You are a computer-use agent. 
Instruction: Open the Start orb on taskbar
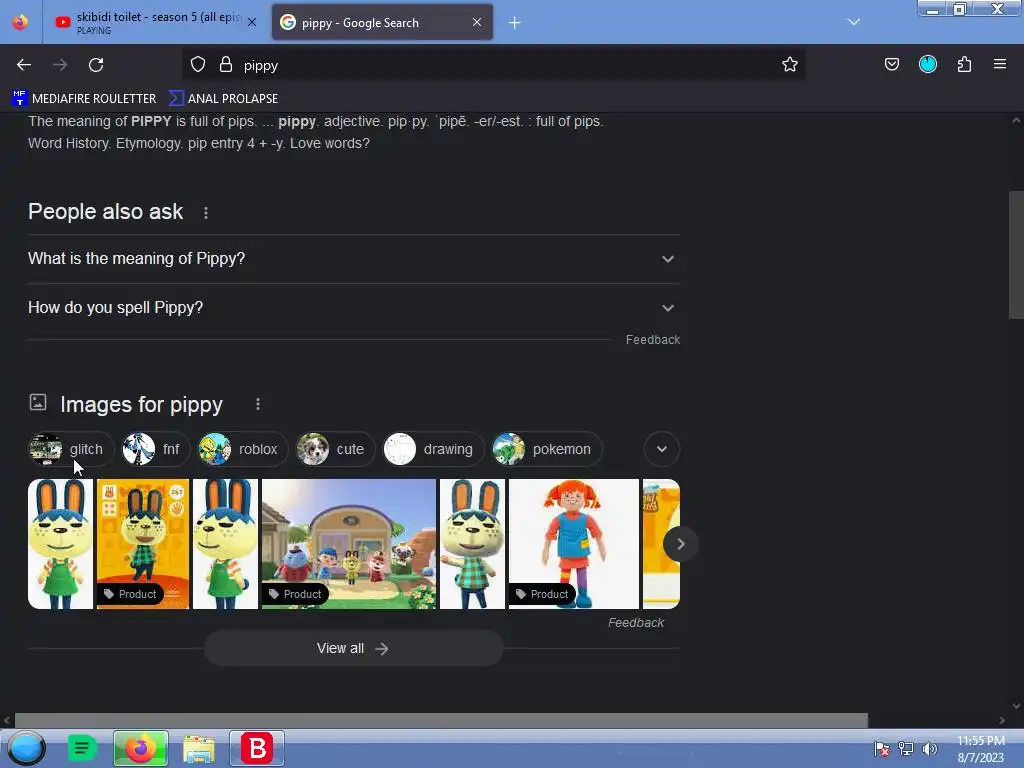click(x=26, y=748)
